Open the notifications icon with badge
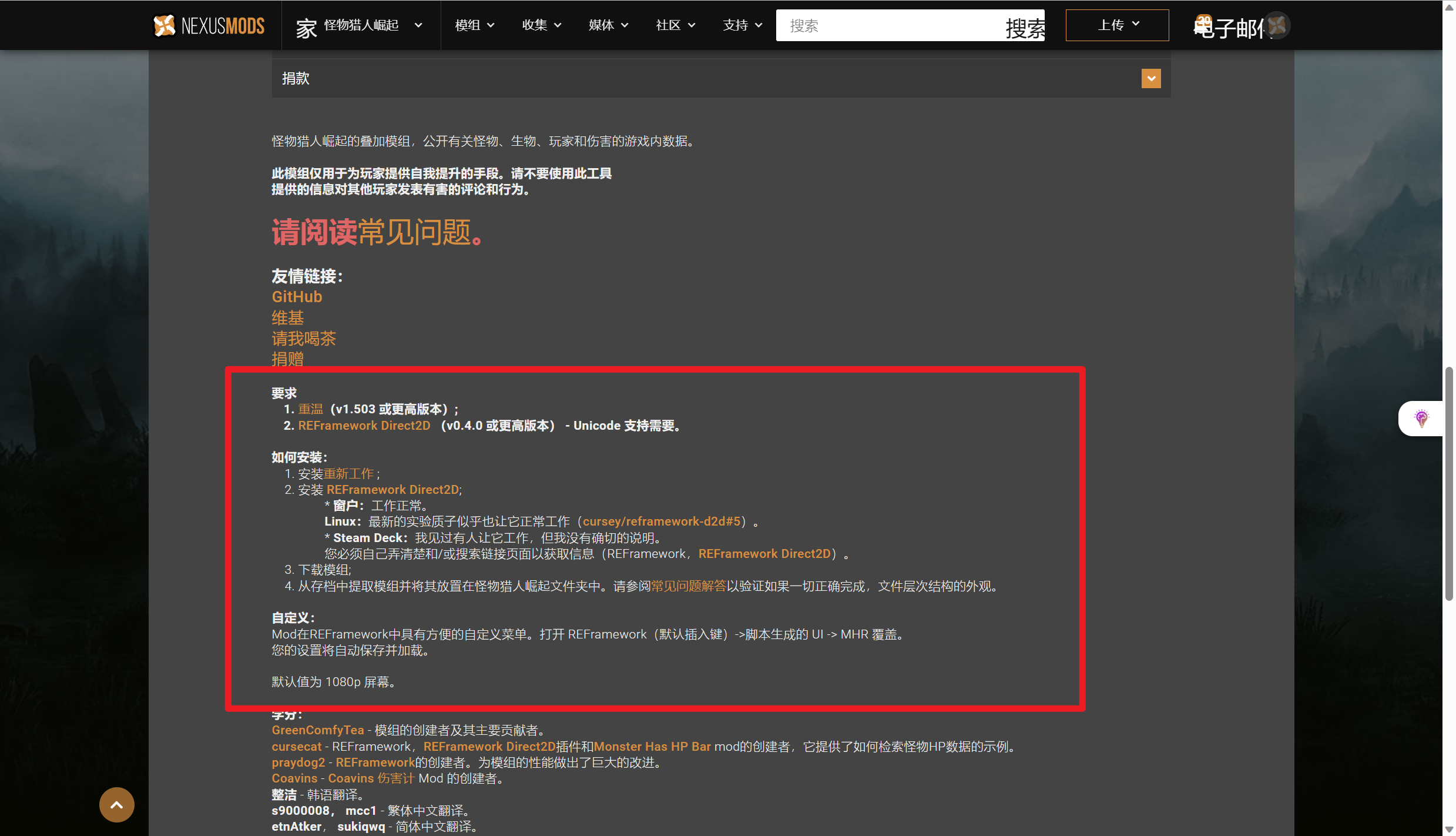1456x836 pixels. pyautogui.click(x=1203, y=25)
